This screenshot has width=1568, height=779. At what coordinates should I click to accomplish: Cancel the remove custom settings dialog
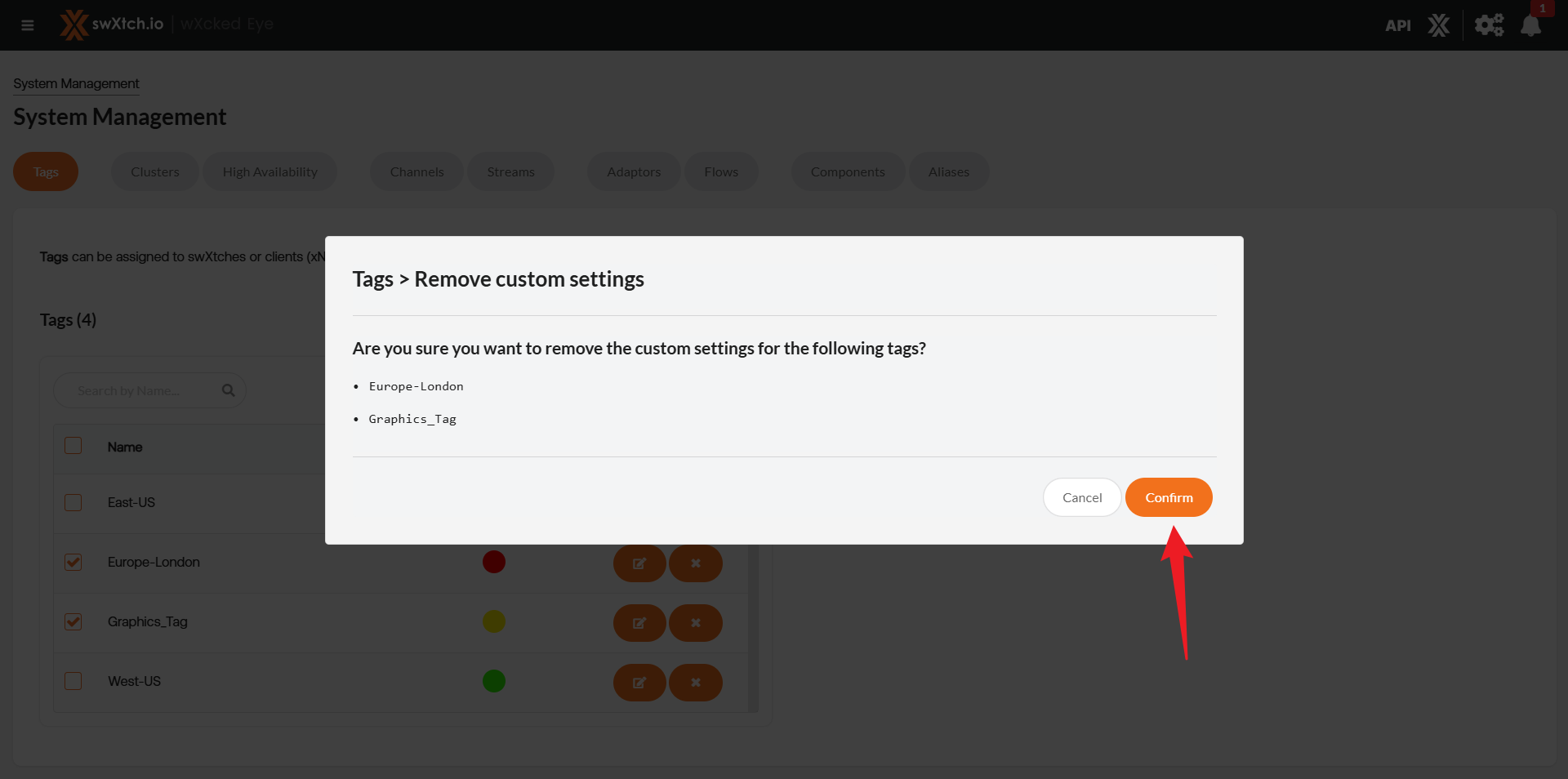click(x=1081, y=497)
